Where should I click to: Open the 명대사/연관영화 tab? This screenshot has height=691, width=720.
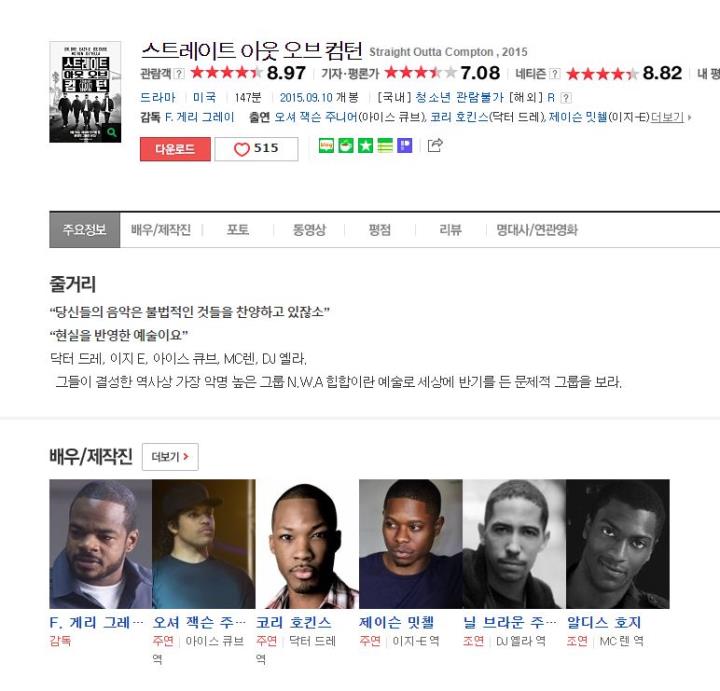(537, 230)
